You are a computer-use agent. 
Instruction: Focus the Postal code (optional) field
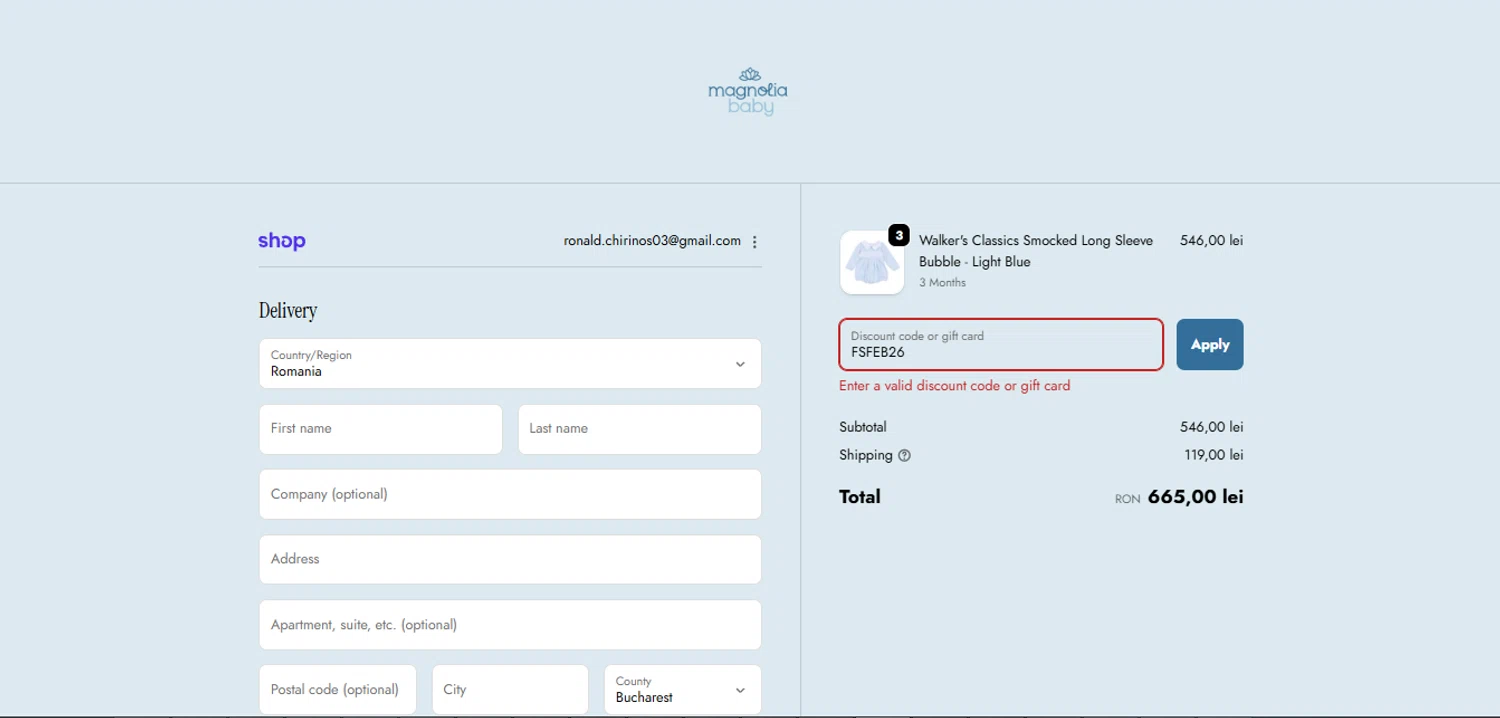coord(338,690)
